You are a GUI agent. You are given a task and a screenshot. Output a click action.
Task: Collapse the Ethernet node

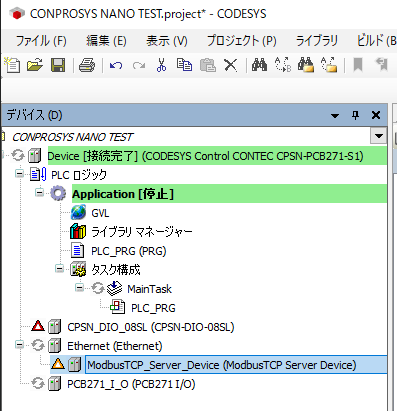[x=20, y=345]
